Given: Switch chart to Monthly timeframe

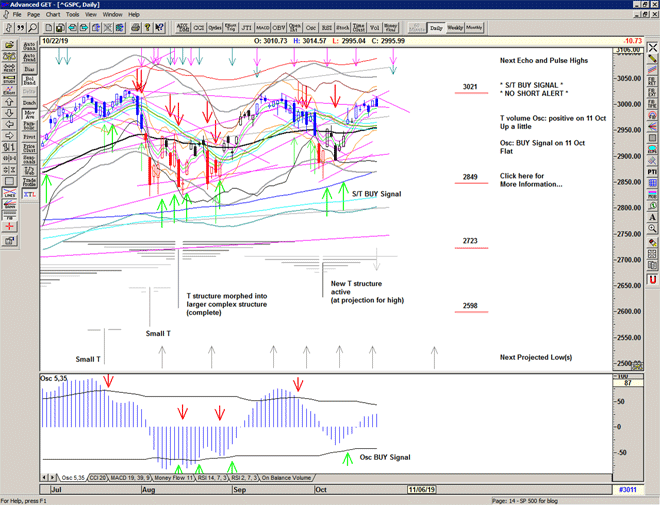Looking at the screenshot, I should pos(474,28).
